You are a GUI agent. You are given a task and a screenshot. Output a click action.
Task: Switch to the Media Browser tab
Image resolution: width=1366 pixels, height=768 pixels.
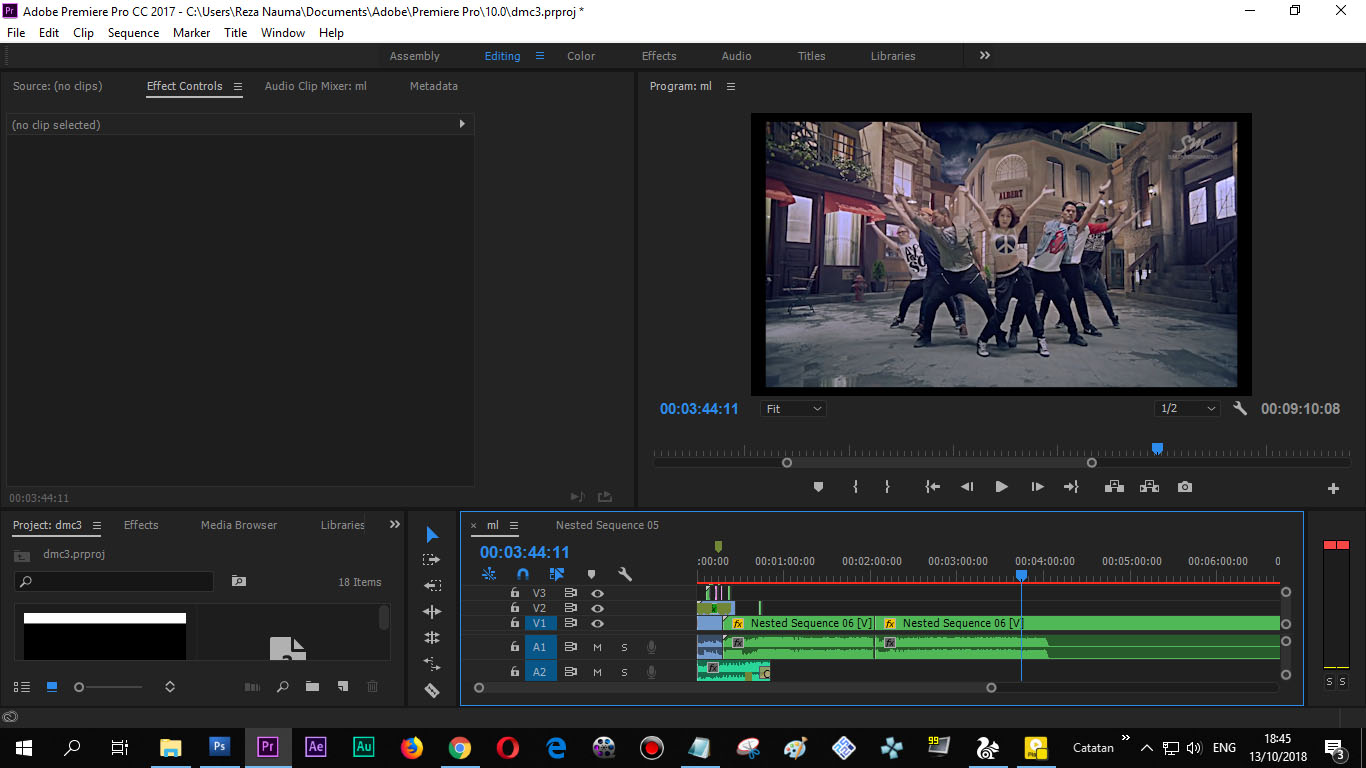coord(239,525)
